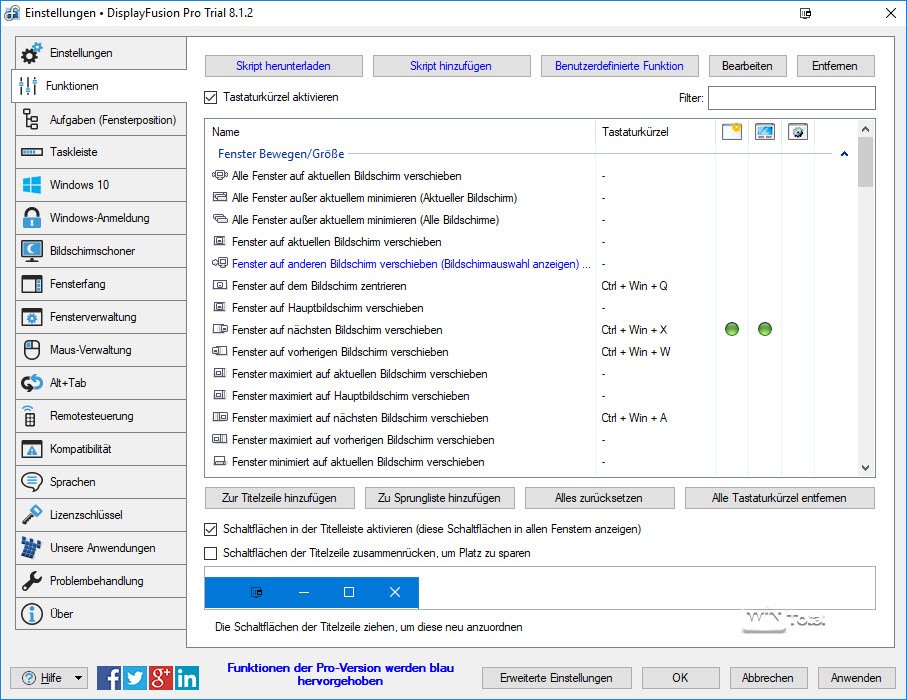Open the Kompatibilität tab
907x700 pixels.
click(x=101, y=449)
